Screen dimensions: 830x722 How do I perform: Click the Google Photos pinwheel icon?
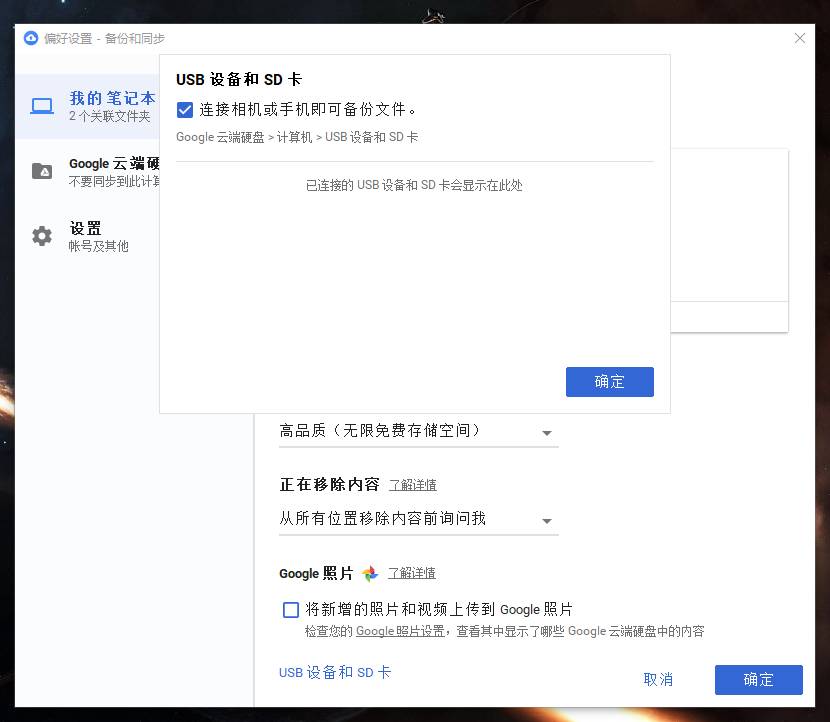[370, 573]
